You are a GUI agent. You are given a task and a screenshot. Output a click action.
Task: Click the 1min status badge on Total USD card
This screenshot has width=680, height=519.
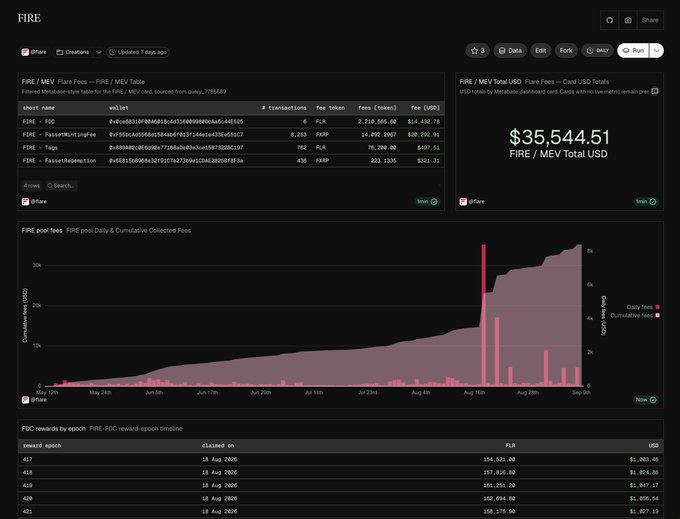tap(646, 202)
